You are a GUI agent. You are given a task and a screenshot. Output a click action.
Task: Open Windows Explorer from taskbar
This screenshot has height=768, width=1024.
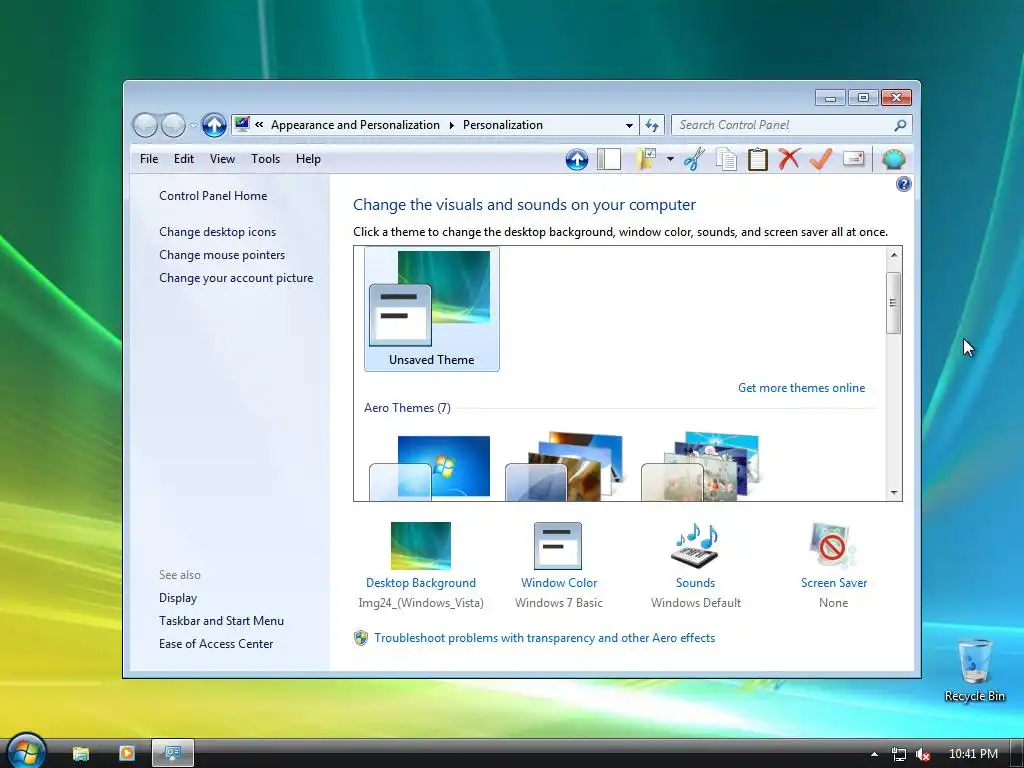click(x=80, y=754)
